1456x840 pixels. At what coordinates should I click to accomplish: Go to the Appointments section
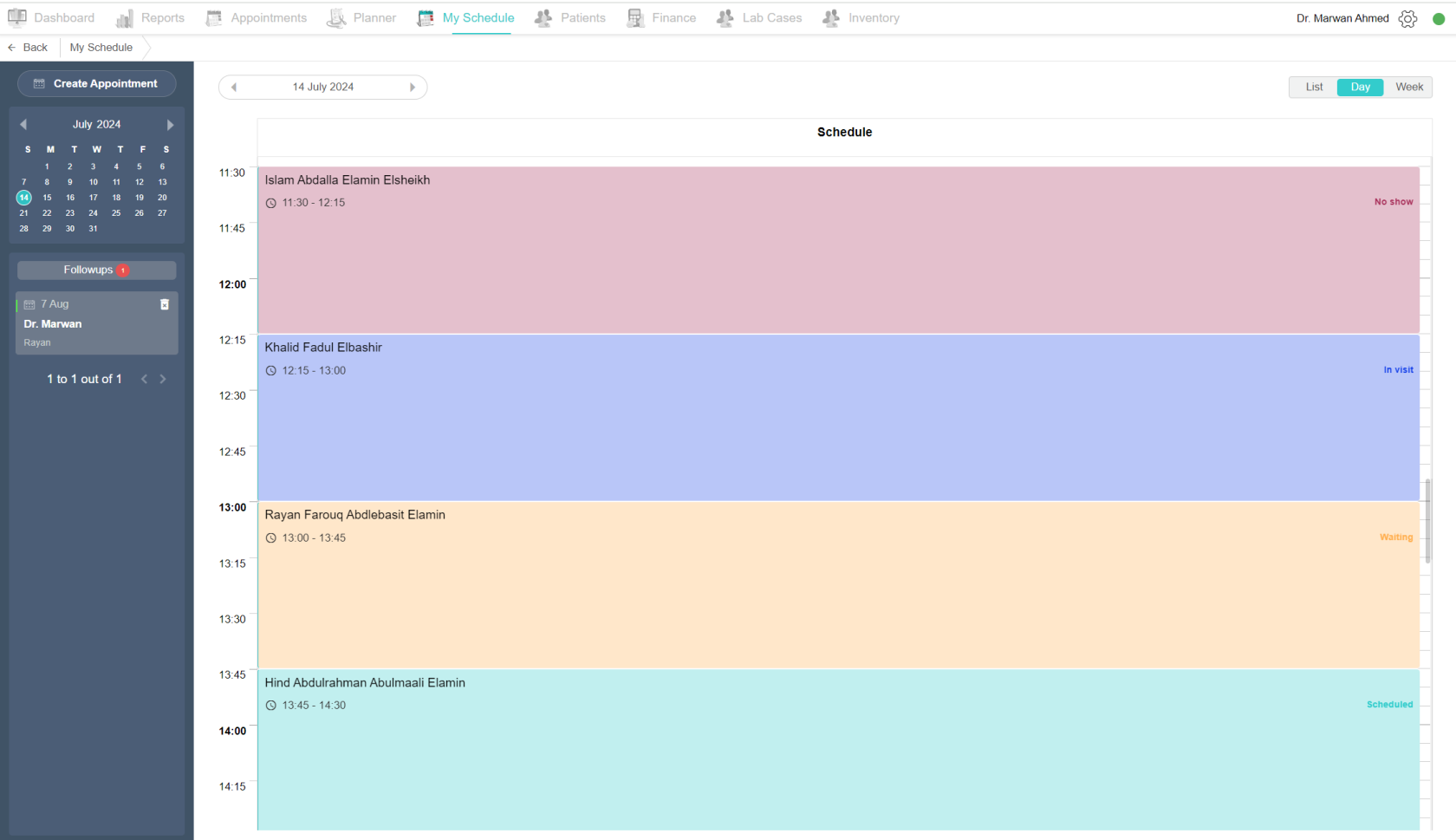click(267, 17)
